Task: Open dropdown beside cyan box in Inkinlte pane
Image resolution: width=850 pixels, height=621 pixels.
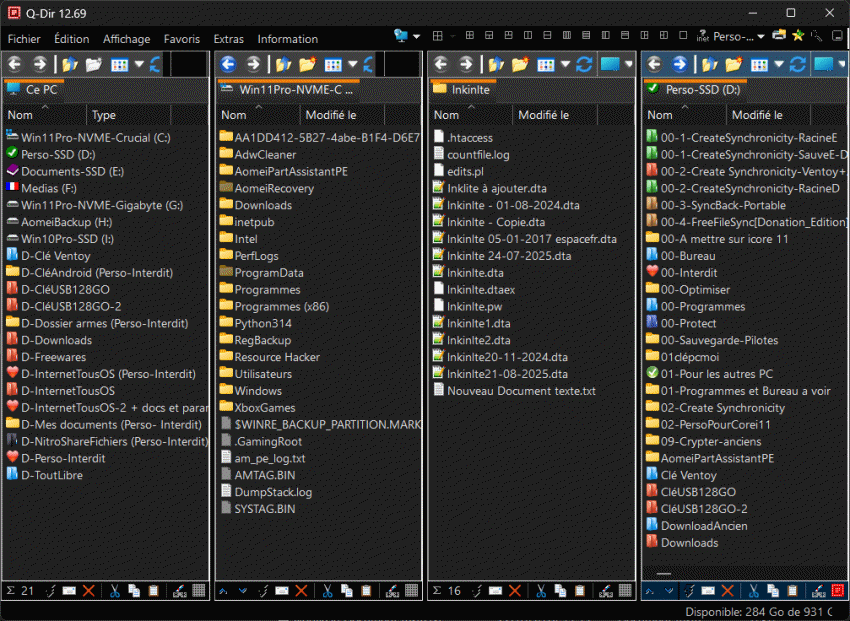Action: pos(628,64)
